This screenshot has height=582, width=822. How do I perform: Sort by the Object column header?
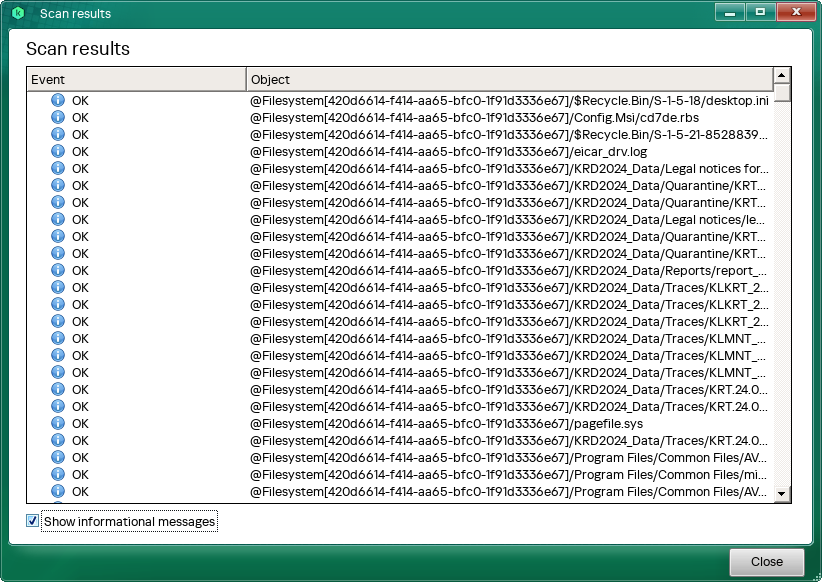[x=508, y=79]
